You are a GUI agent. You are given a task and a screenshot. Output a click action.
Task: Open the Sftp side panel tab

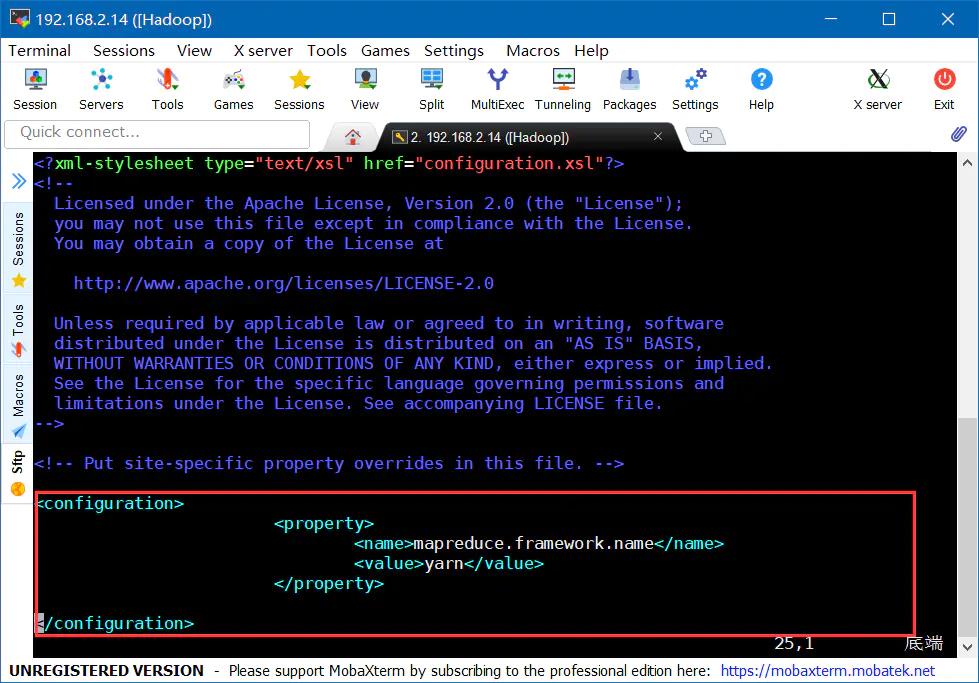pos(18,472)
